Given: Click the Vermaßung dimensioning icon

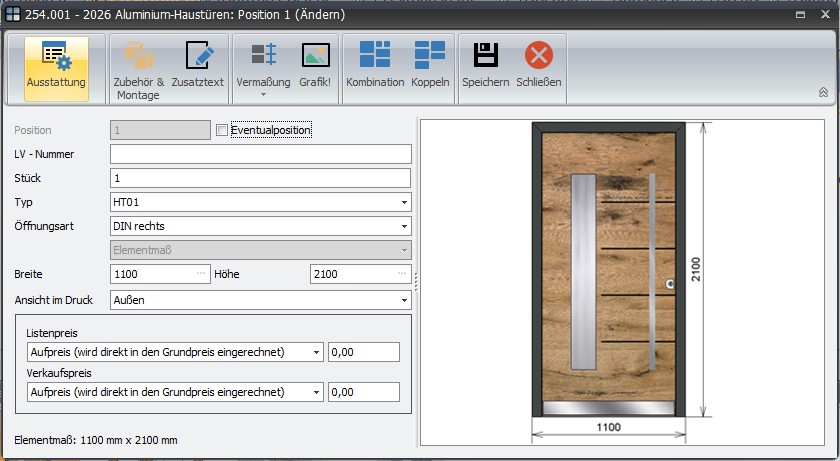Looking at the screenshot, I should 264,55.
